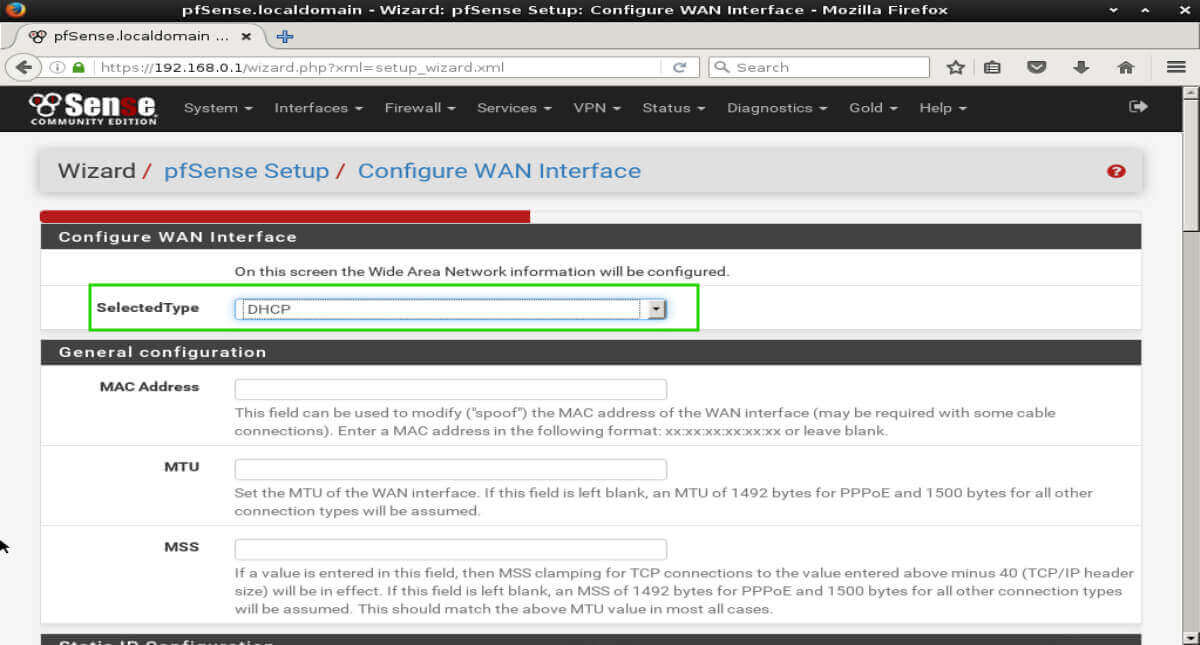Click into the MAC Address field
The height and width of the screenshot is (645, 1200).
[450, 390]
